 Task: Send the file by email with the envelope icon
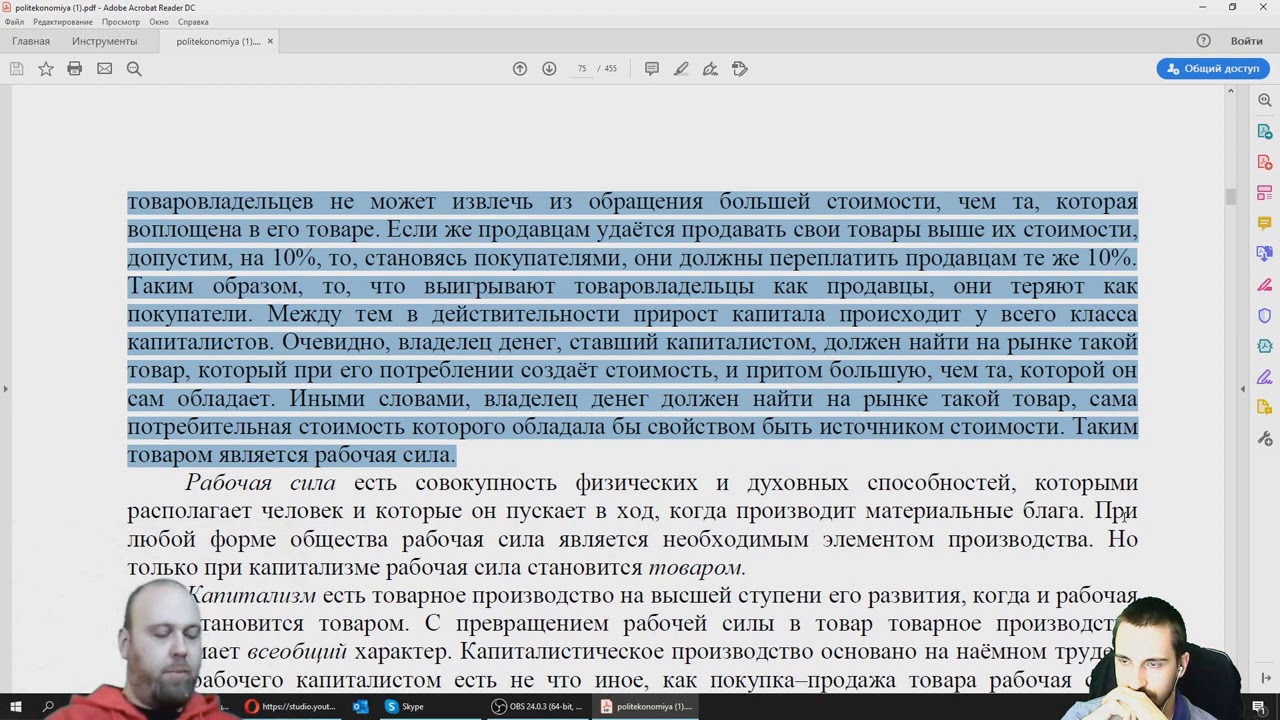coord(104,69)
